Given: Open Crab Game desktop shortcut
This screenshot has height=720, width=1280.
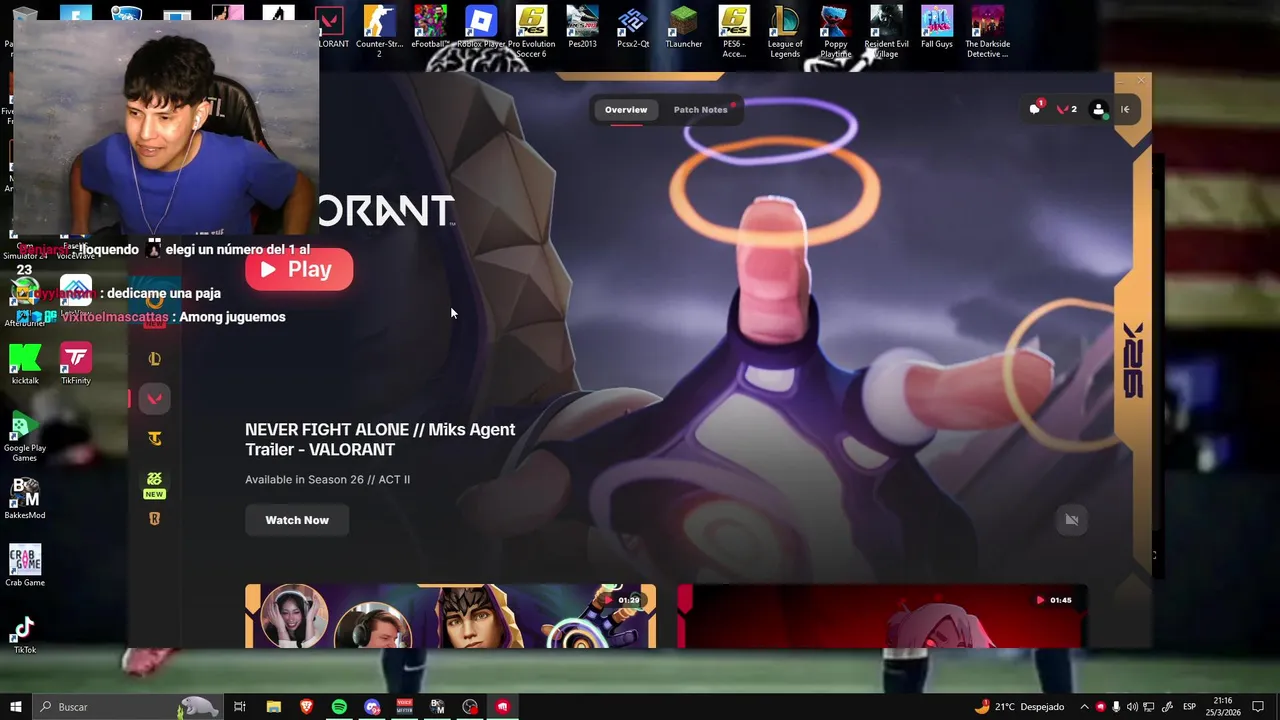Looking at the screenshot, I should click(x=25, y=566).
